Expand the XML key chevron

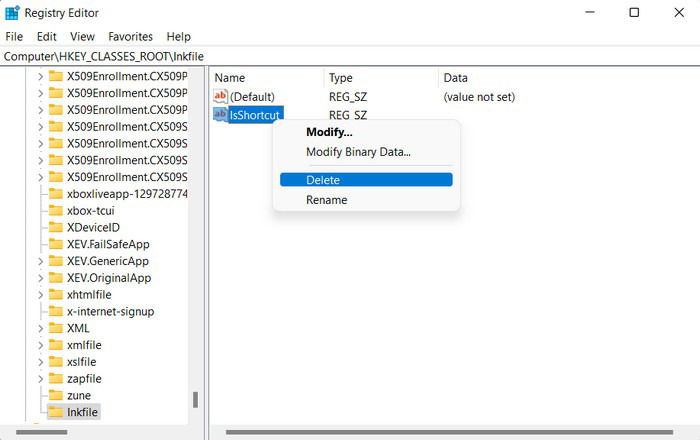point(40,328)
